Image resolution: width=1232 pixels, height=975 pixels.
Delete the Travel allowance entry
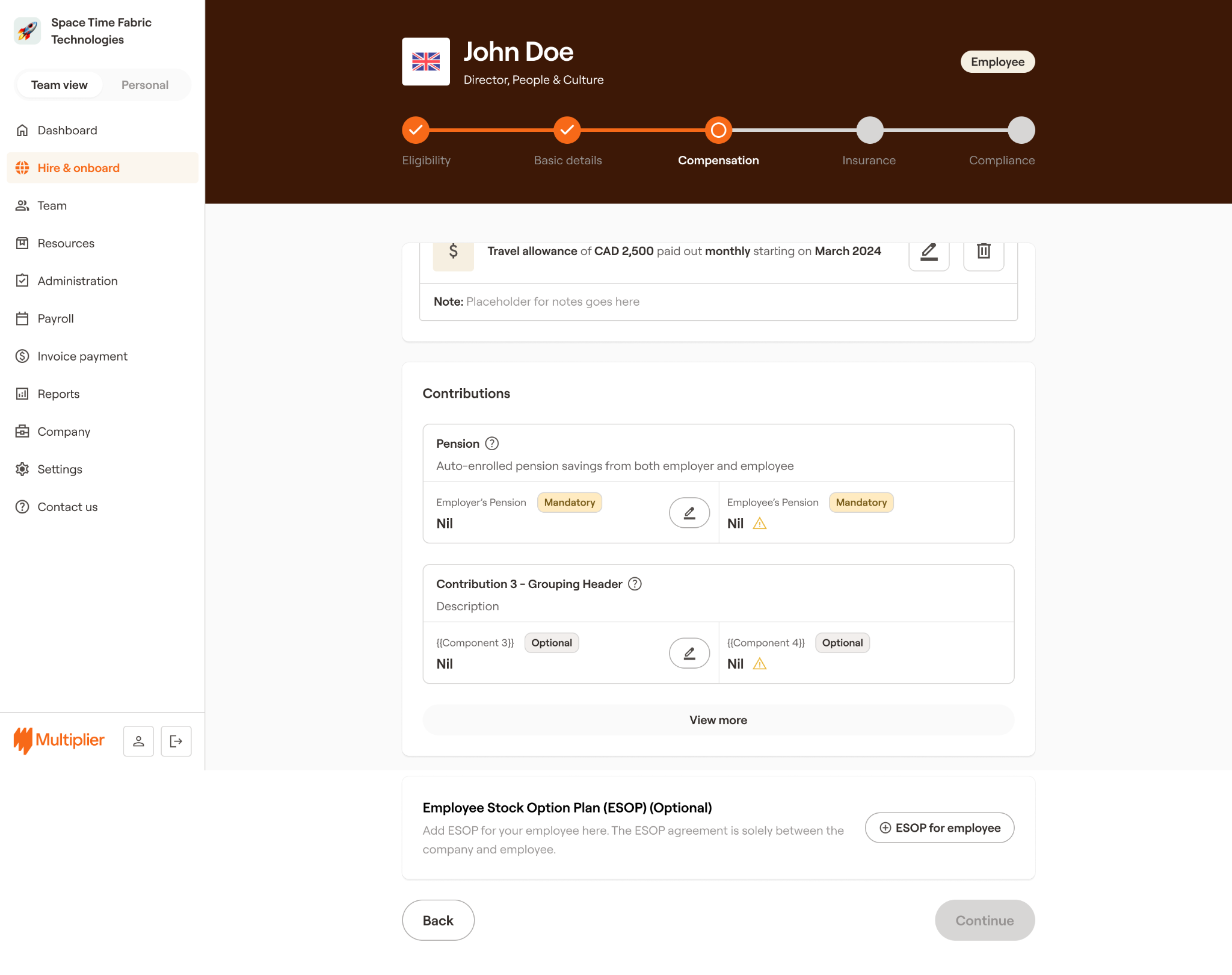[x=984, y=252]
